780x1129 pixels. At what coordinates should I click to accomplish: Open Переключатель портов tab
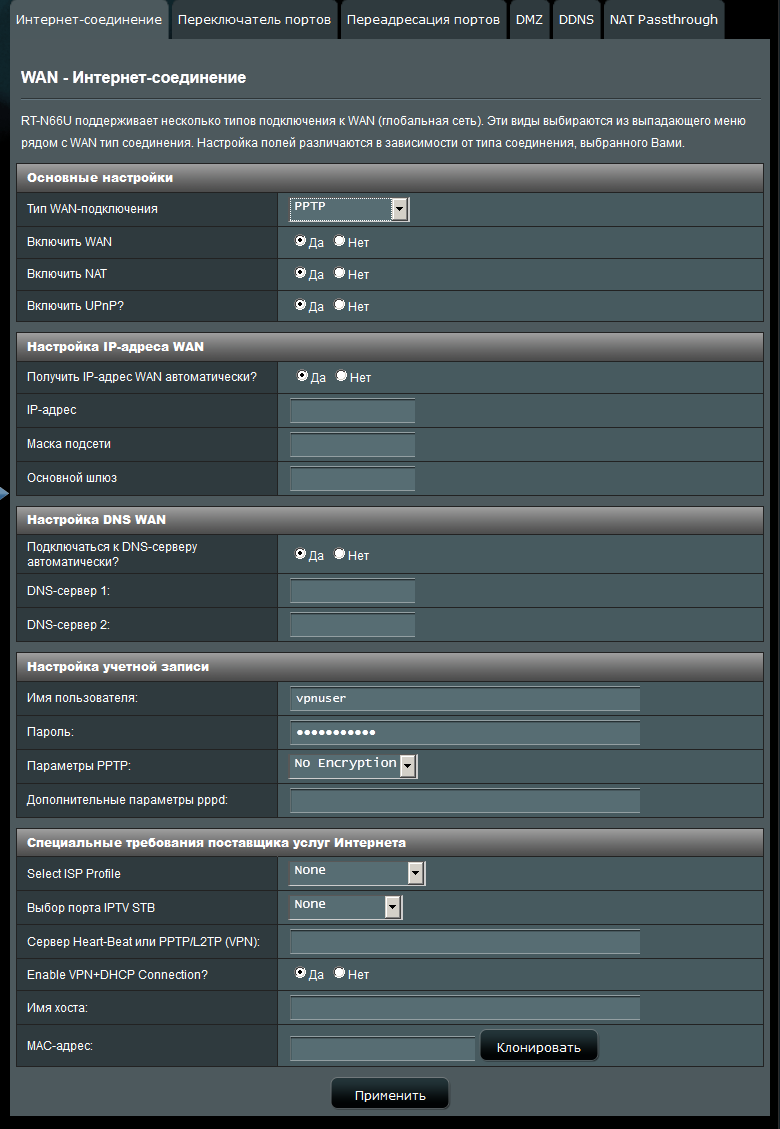coord(254,19)
